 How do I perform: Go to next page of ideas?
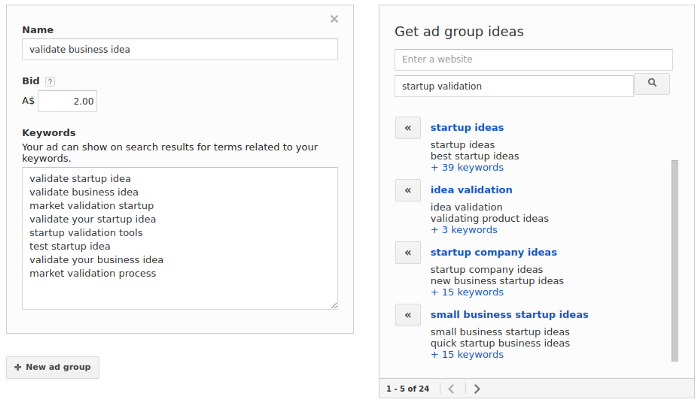click(x=477, y=389)
